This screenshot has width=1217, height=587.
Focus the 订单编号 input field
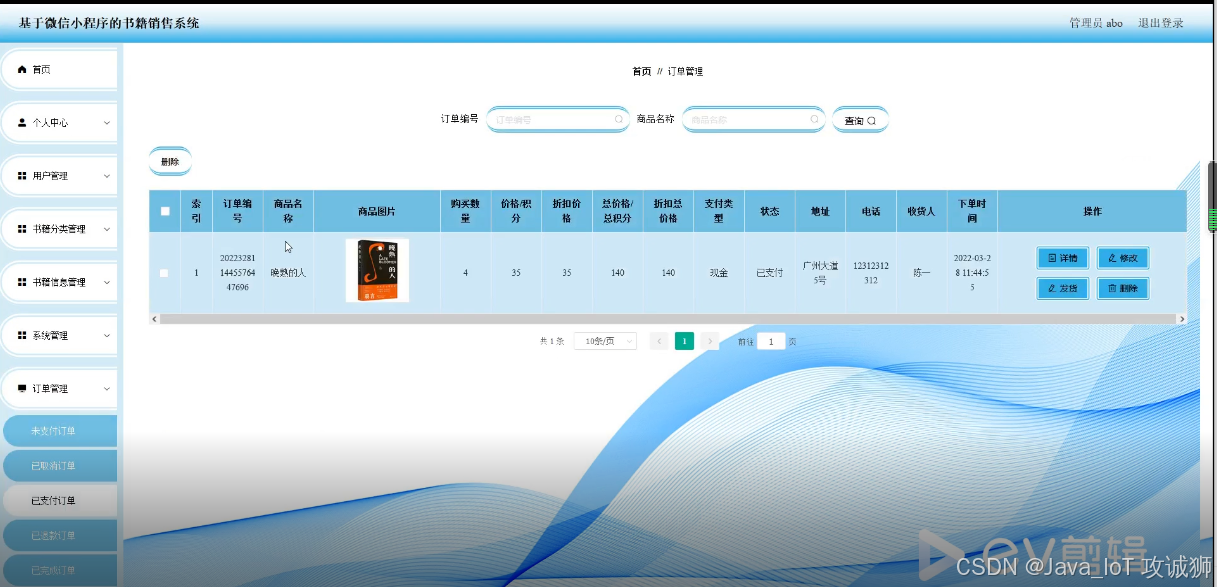pyautogui.click(x=558, y=120)
